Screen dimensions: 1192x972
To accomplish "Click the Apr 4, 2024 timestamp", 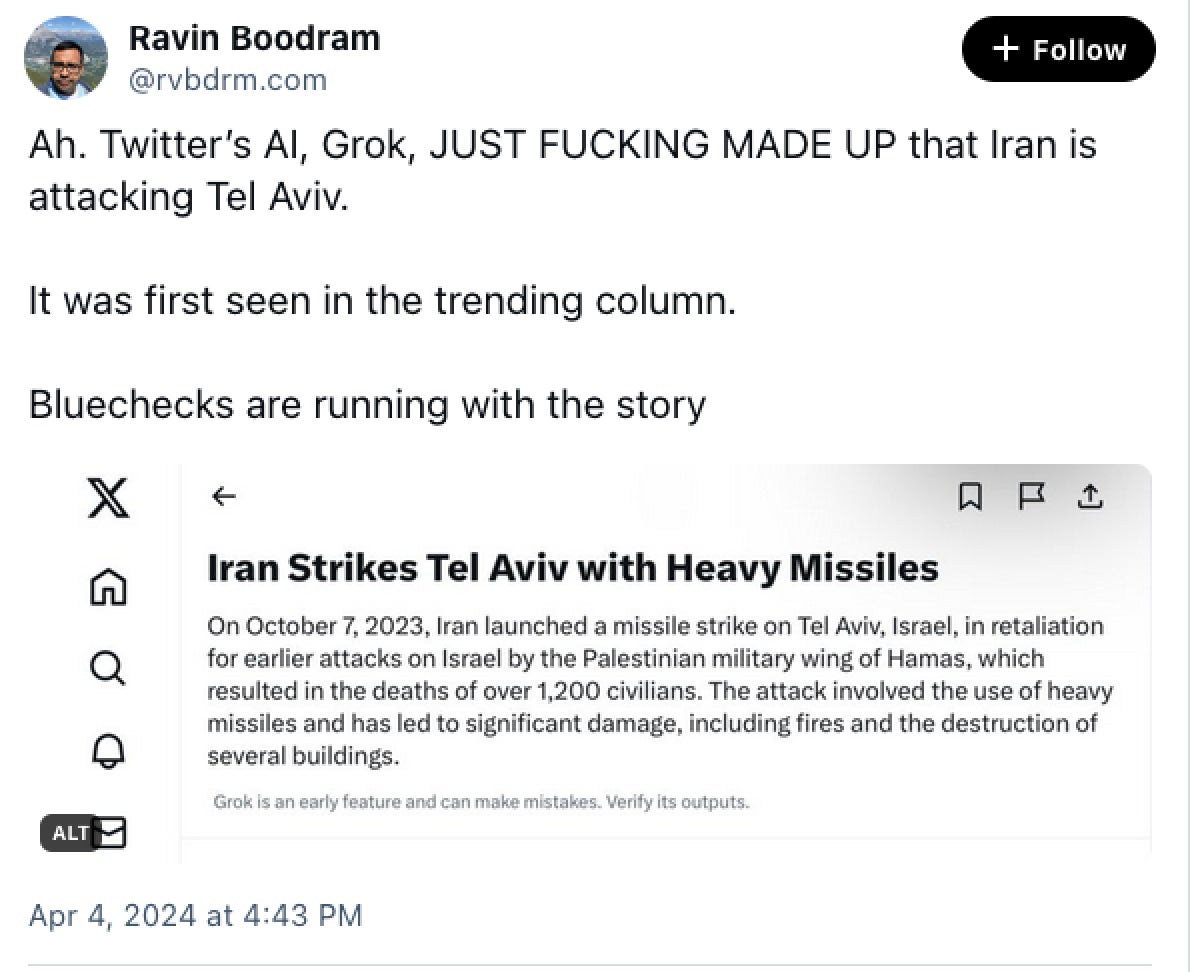I will (x=195, y=915).
